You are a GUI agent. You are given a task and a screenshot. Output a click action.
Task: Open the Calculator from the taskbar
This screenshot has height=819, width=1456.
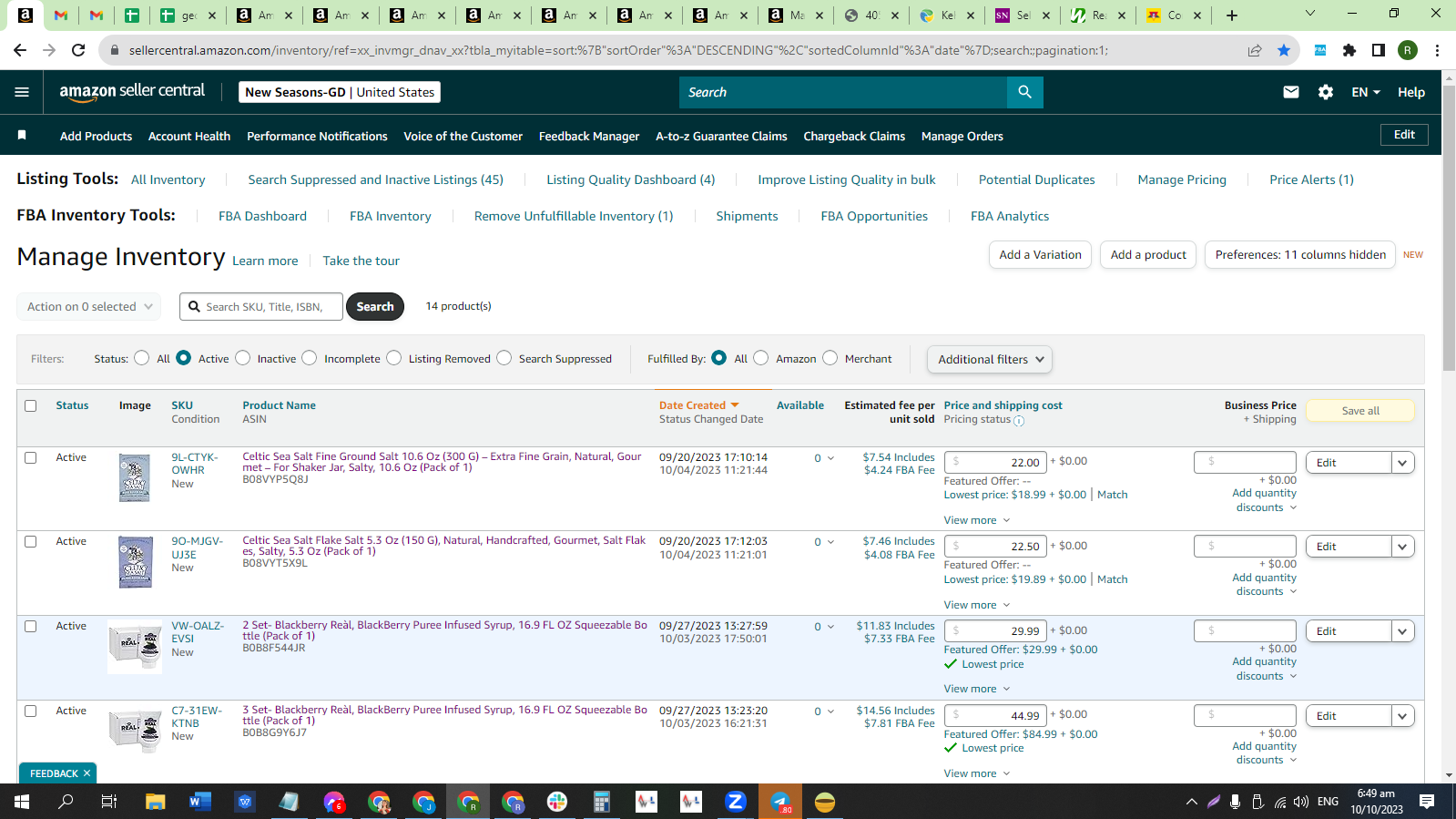pyautogui.click(x=602, y=802)
